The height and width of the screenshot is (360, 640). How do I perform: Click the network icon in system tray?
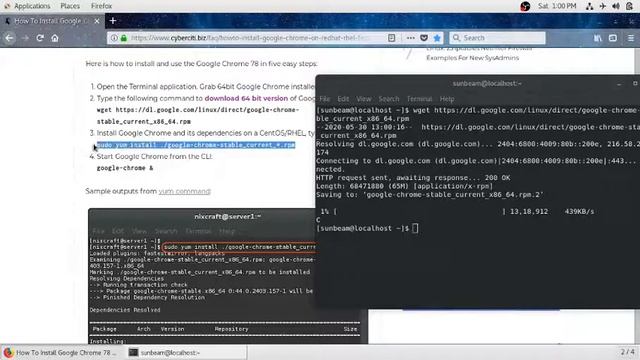(589, 6)
